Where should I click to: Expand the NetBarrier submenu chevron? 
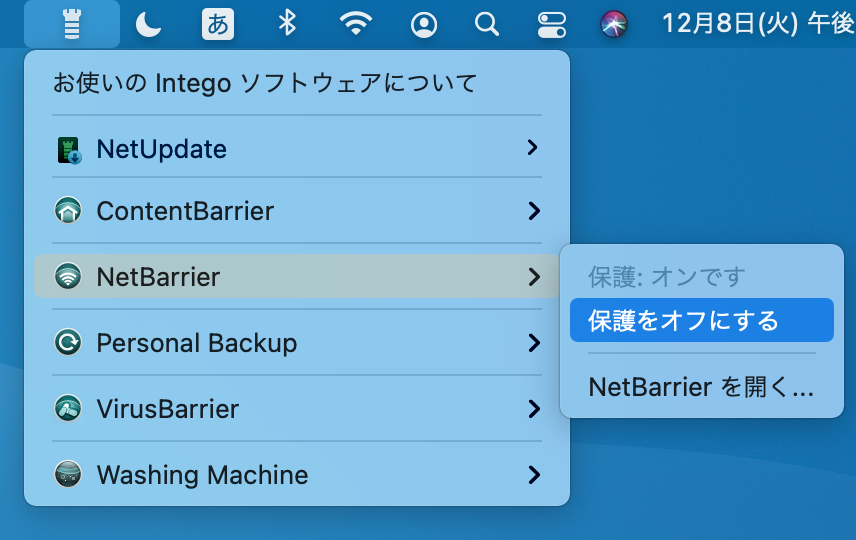click(x=533, y=277)
